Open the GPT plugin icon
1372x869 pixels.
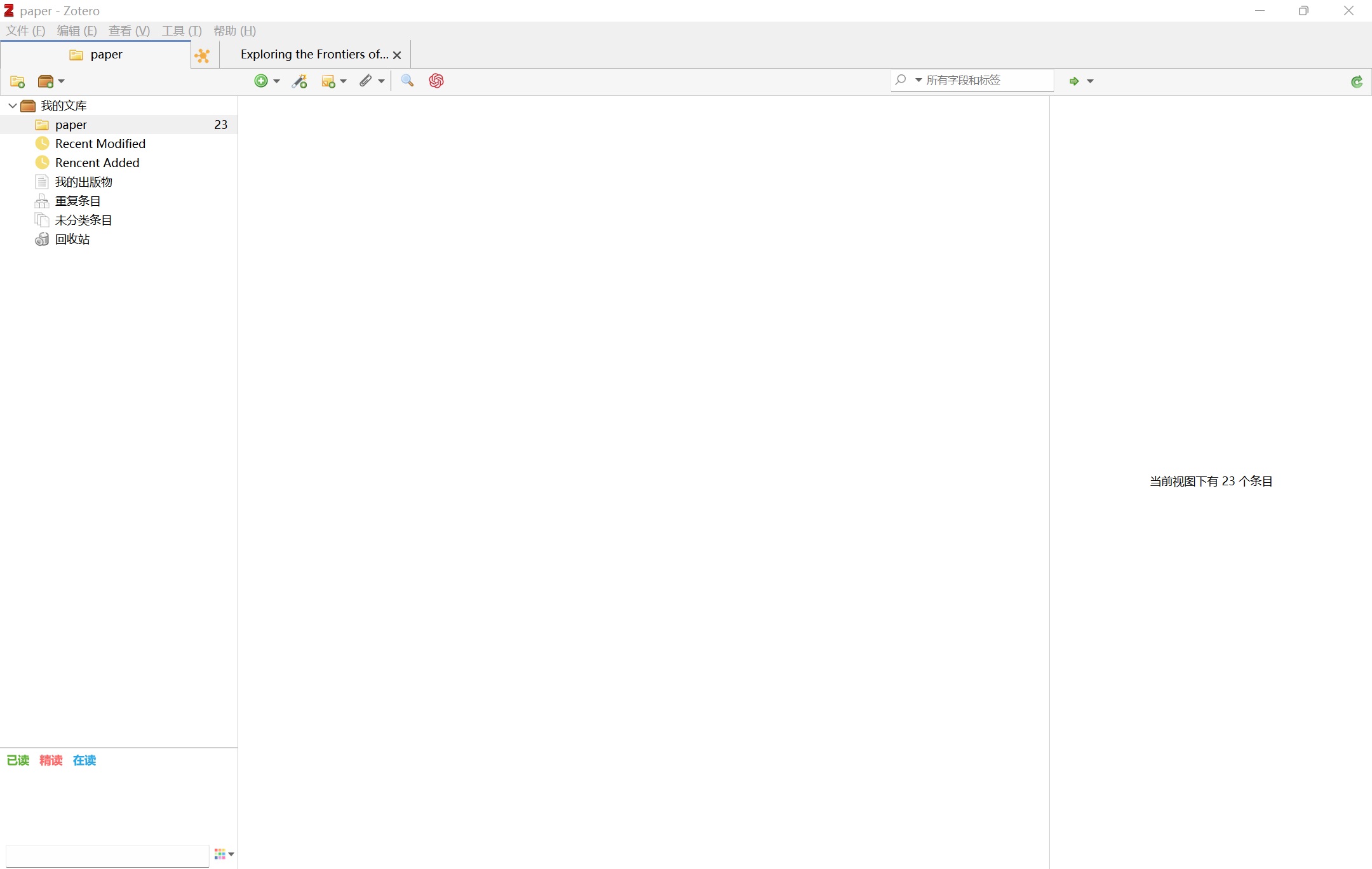pos(436,81)
